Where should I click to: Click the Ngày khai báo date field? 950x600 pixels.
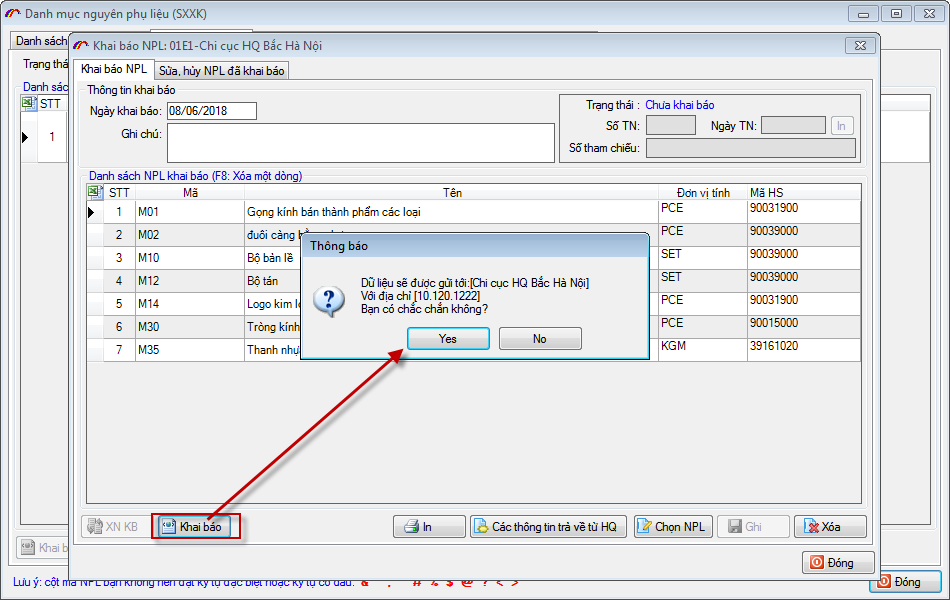pos(211,111)
